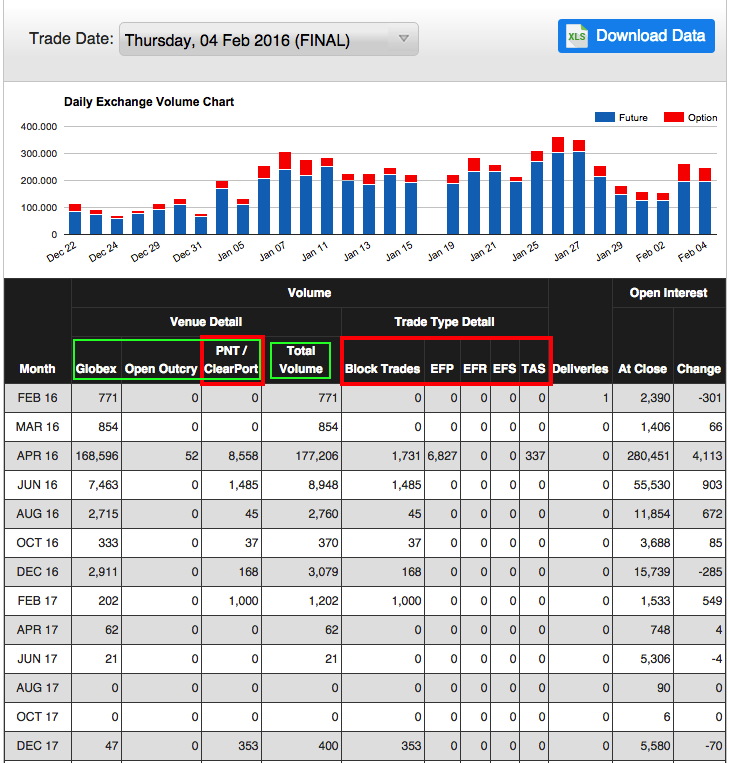This screenshot has height=763, width=730.
Task: Click the Month column header
Action: click(x=37, y=369)
